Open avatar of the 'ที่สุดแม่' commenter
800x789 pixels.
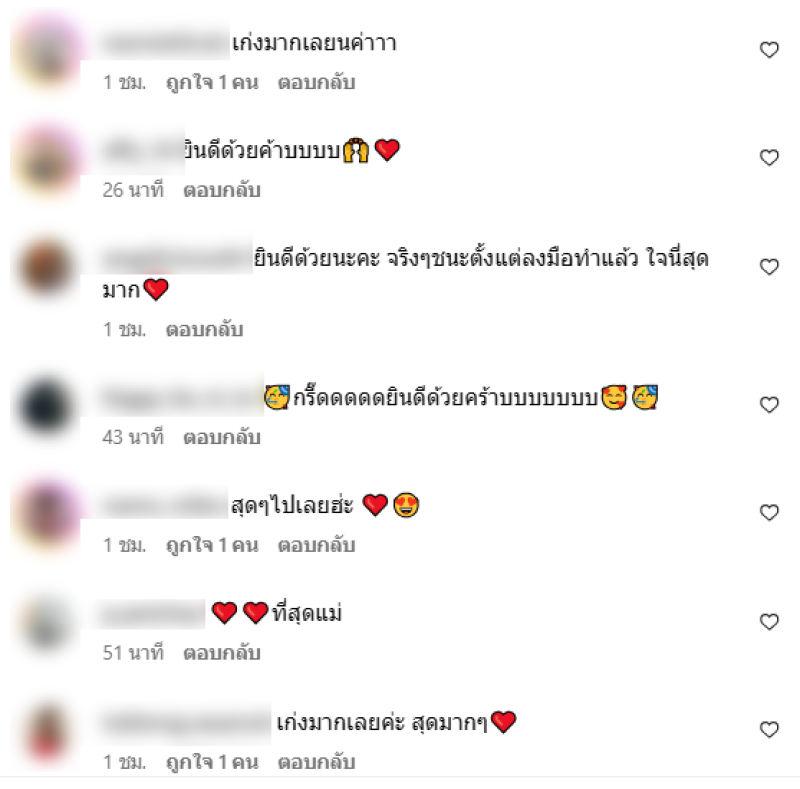coord(46,625)
